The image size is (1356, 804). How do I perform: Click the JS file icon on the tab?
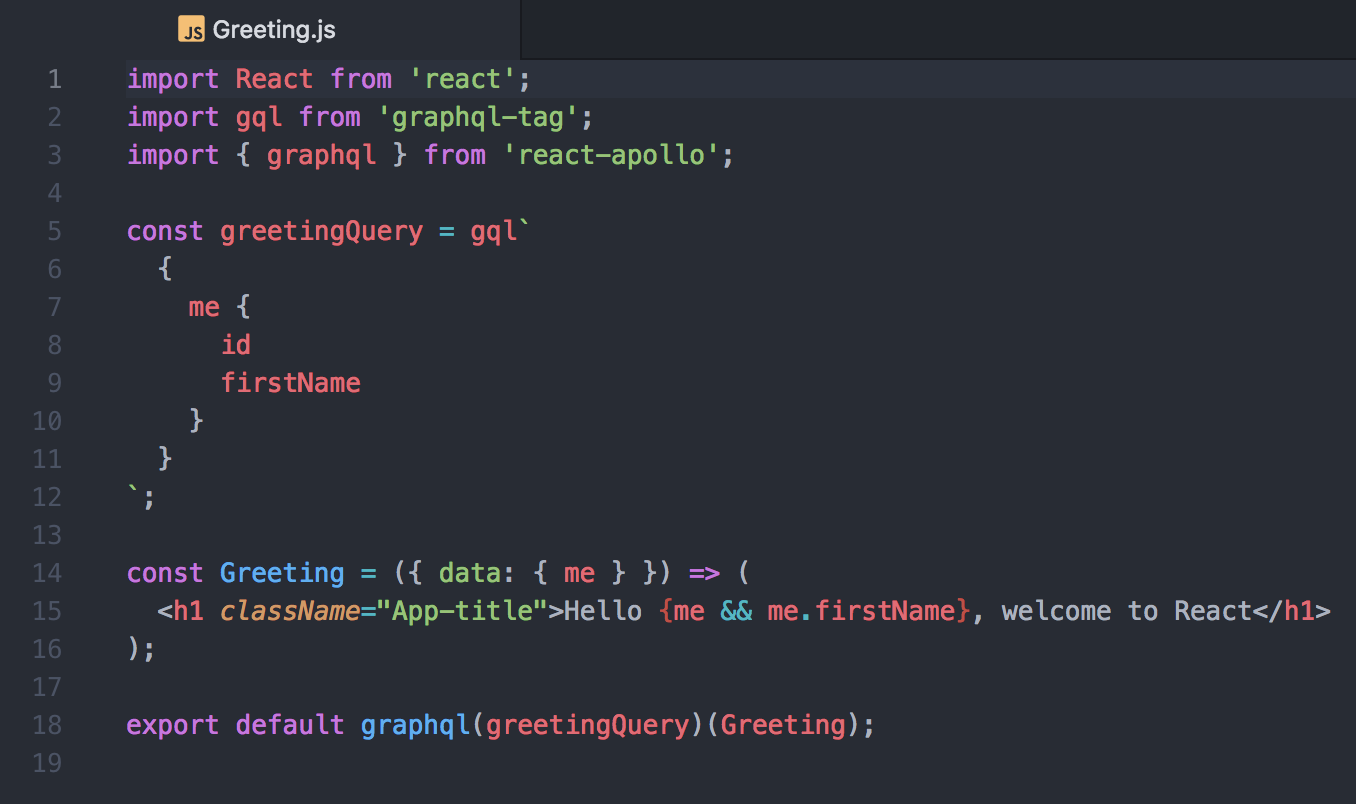(x=191, y=30)
